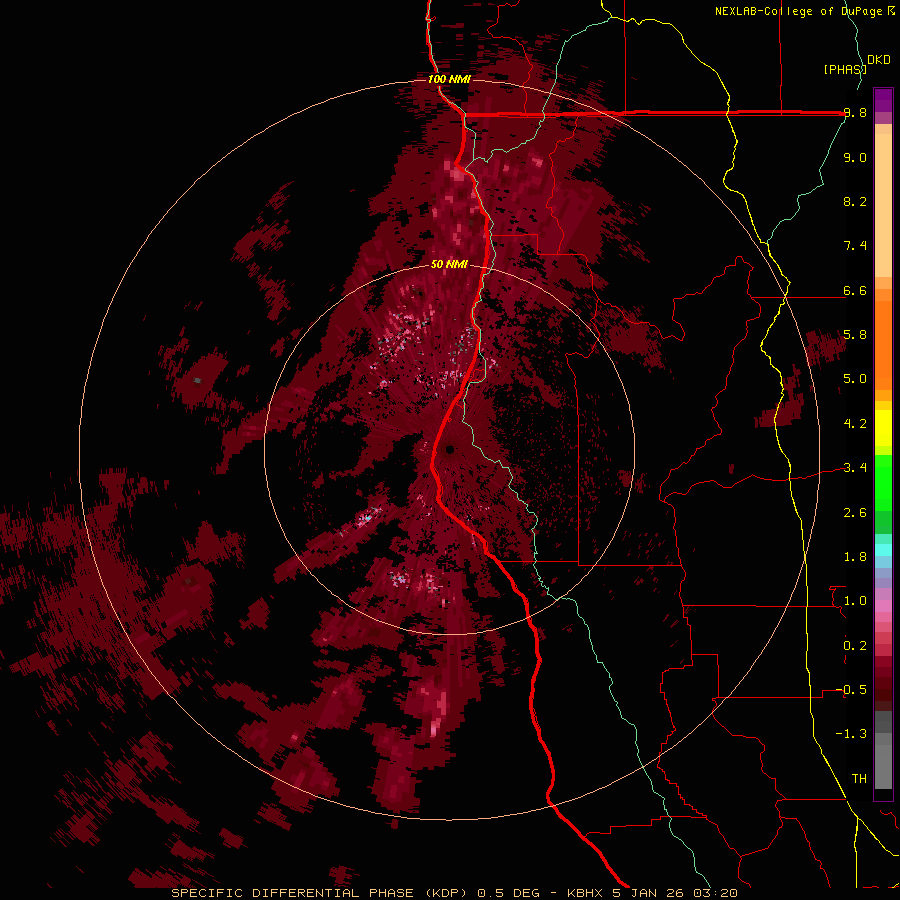Click the "KBHX" station identifier

584,893
